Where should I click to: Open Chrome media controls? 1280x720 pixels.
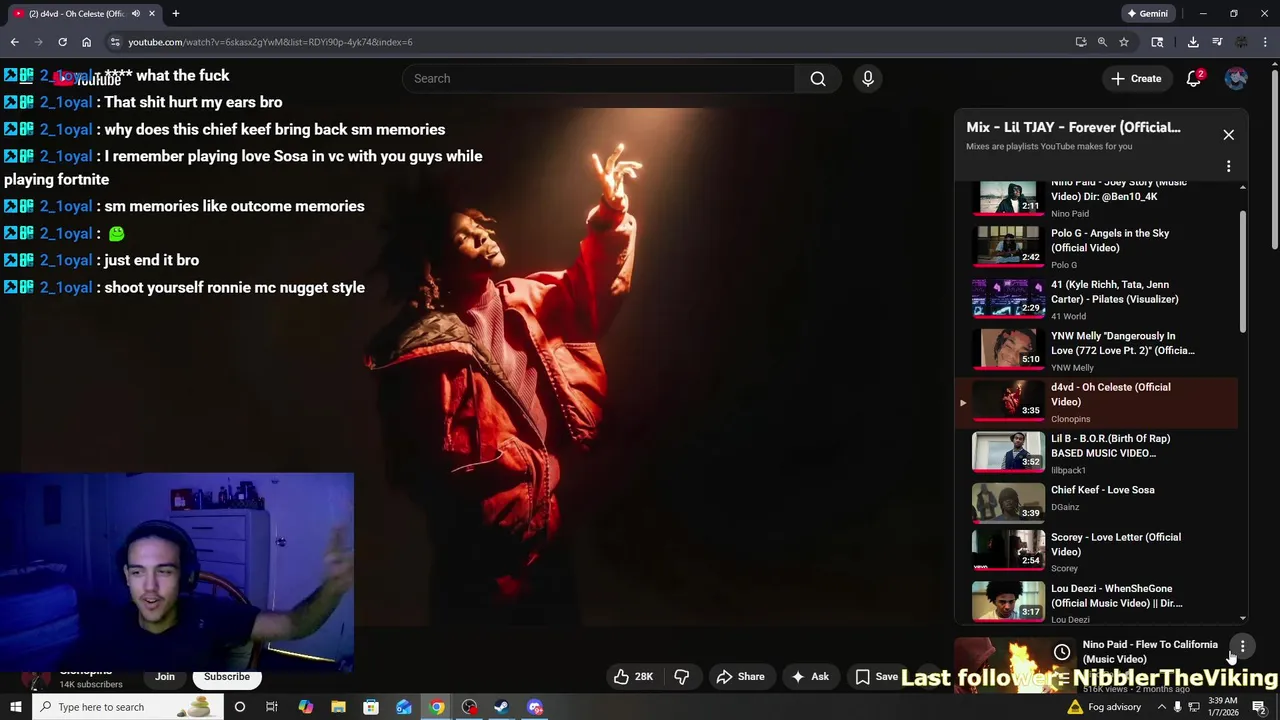tap(1217, 42)
